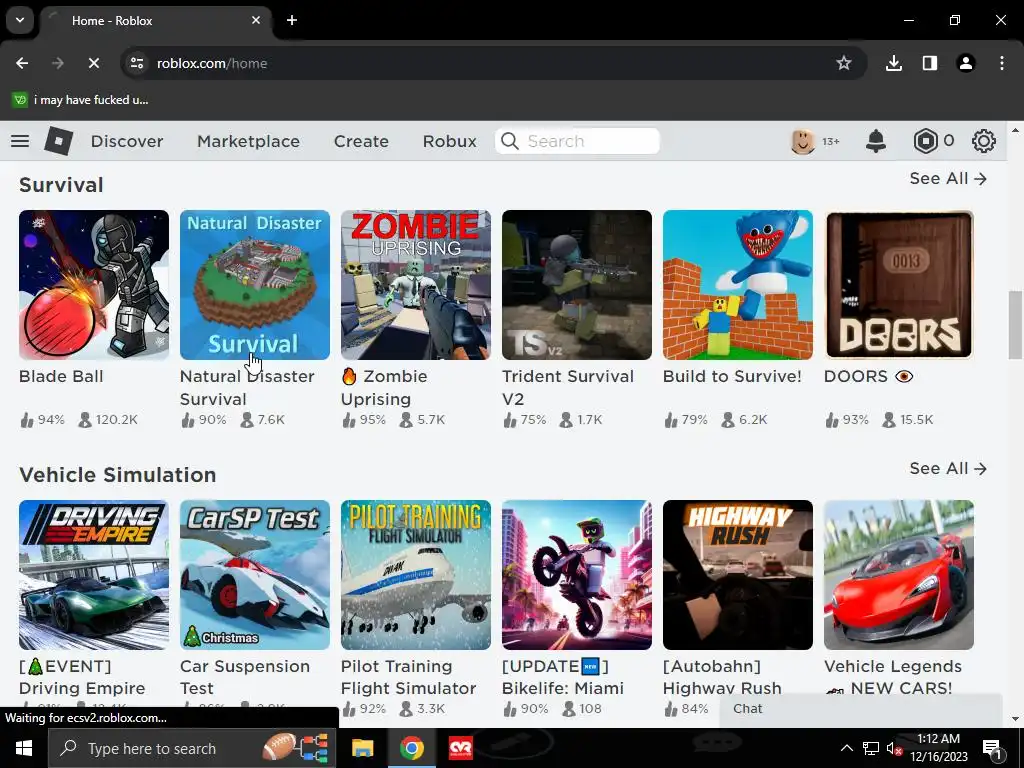
Task: Click the taskbar clock showing 1:12 AM
Action: pos(938,748)
